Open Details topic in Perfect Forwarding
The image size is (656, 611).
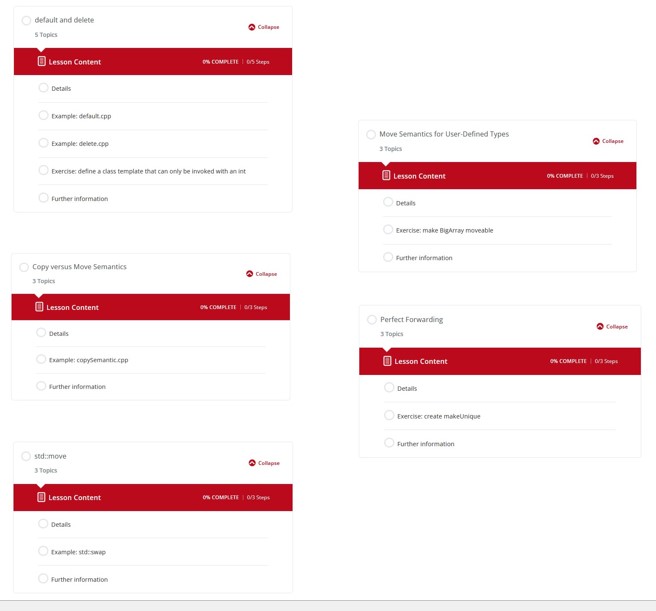point(407,388)
